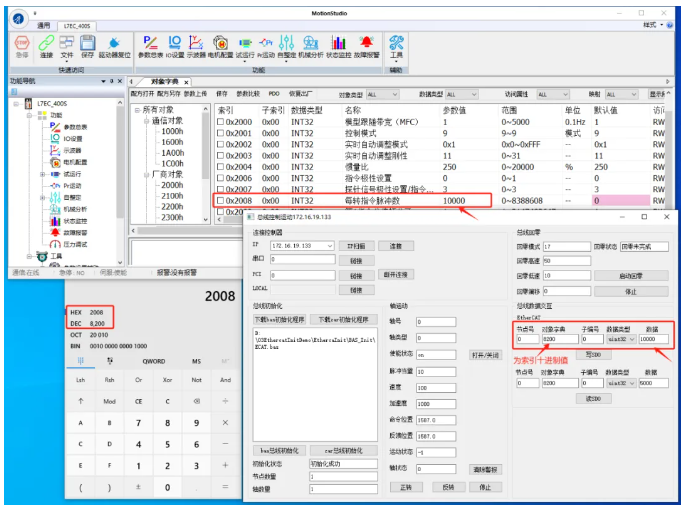Select 状态监控 in the navigation tree
Screen dimensions: 685x510
(75, 221)
